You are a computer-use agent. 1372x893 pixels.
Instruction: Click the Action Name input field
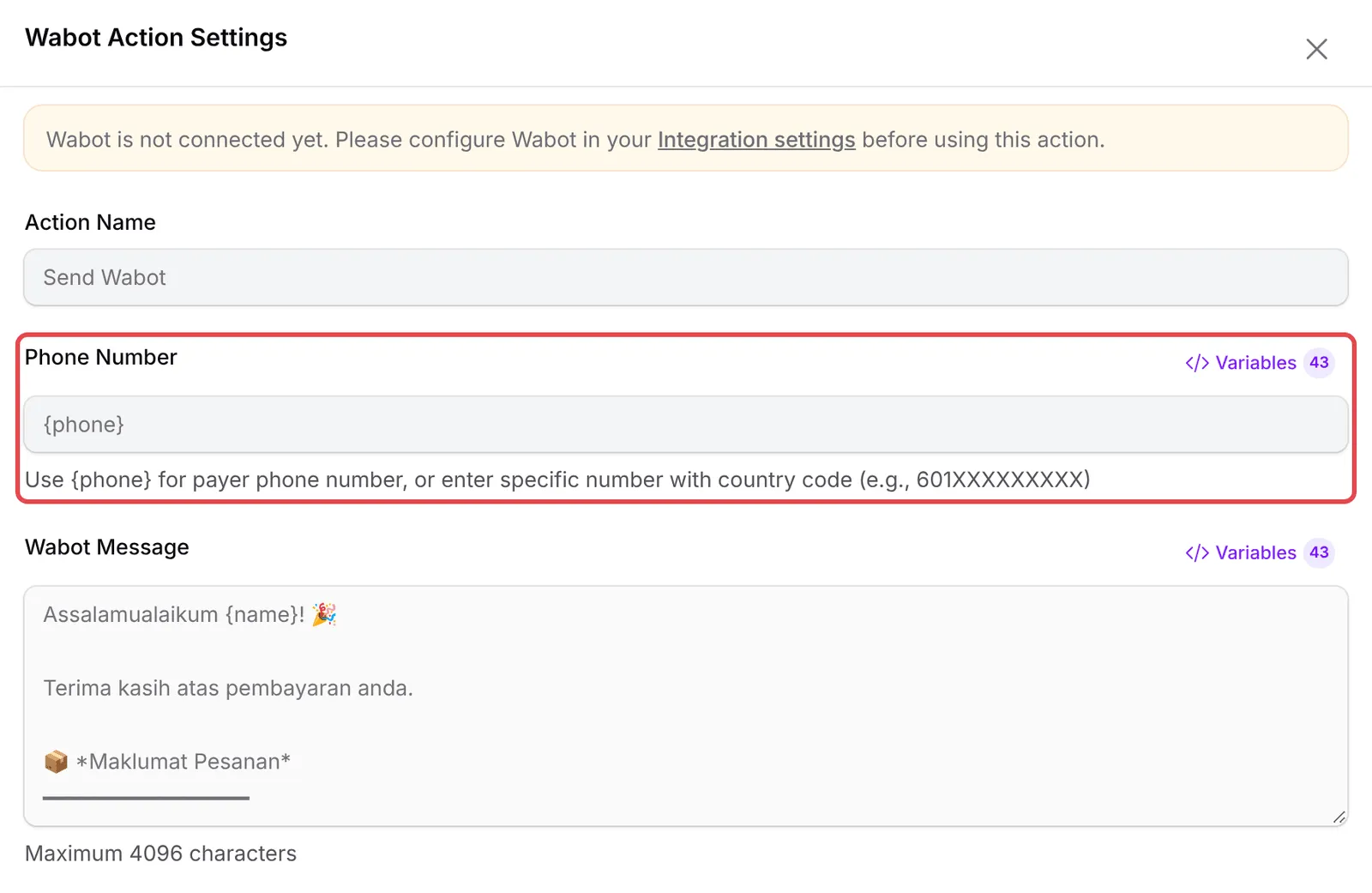[686, 277]
